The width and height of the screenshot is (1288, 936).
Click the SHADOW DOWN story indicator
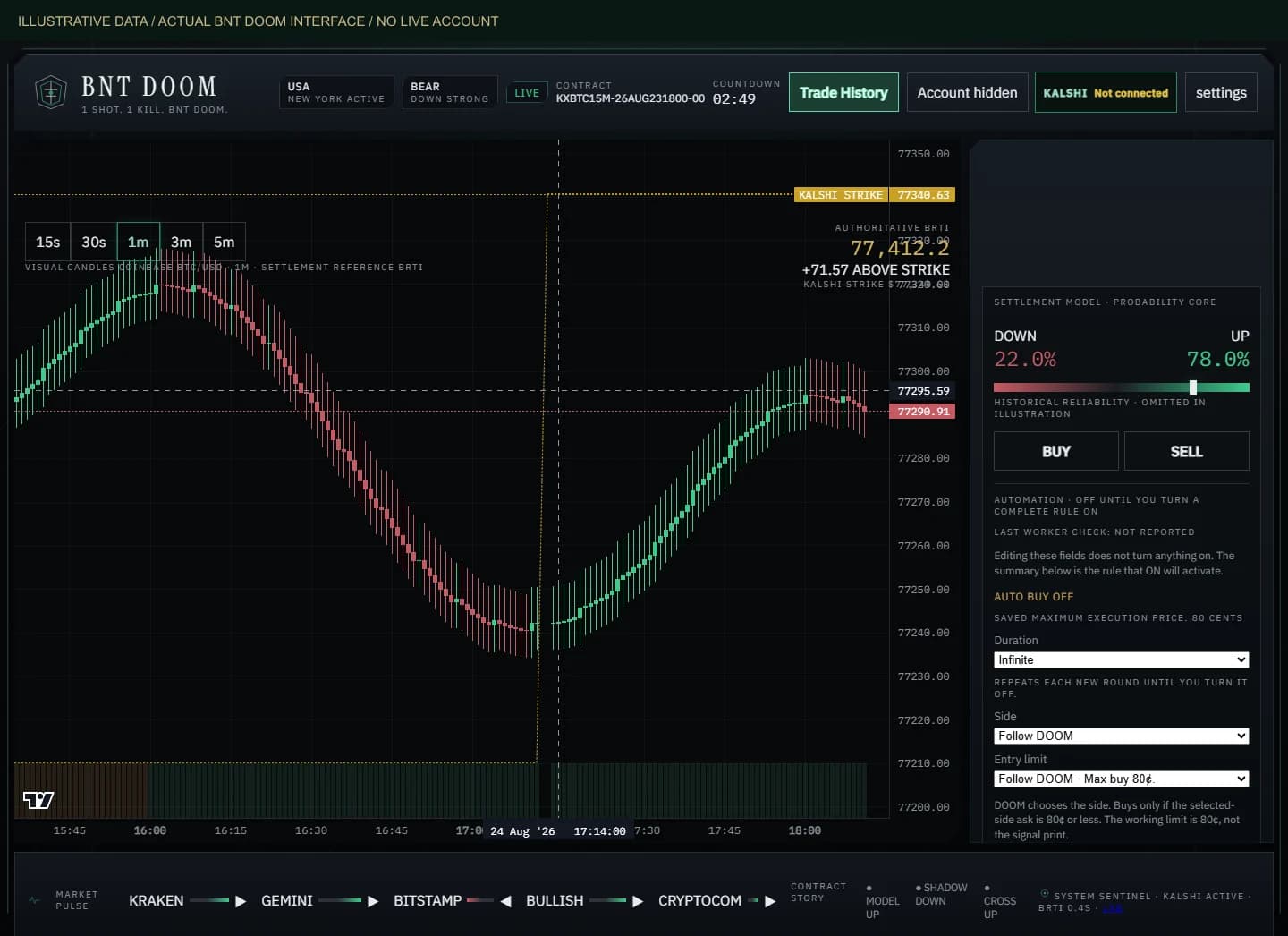click(x=941, y=895)
